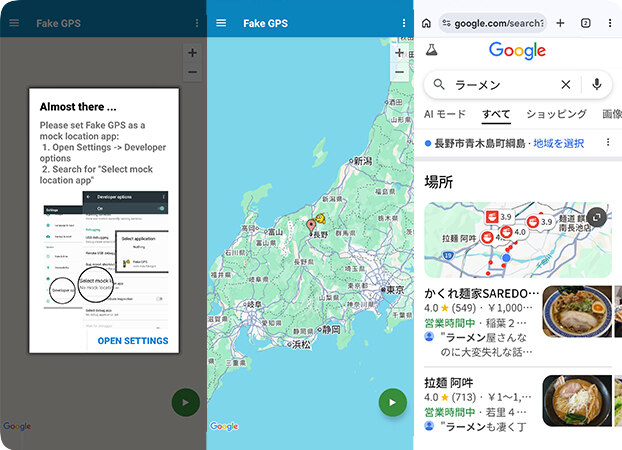Viewport: 622px width, 450px height.
Task: Zoom in button on left dimmed map
Action: pyautogui.click(x=192, y=53)
